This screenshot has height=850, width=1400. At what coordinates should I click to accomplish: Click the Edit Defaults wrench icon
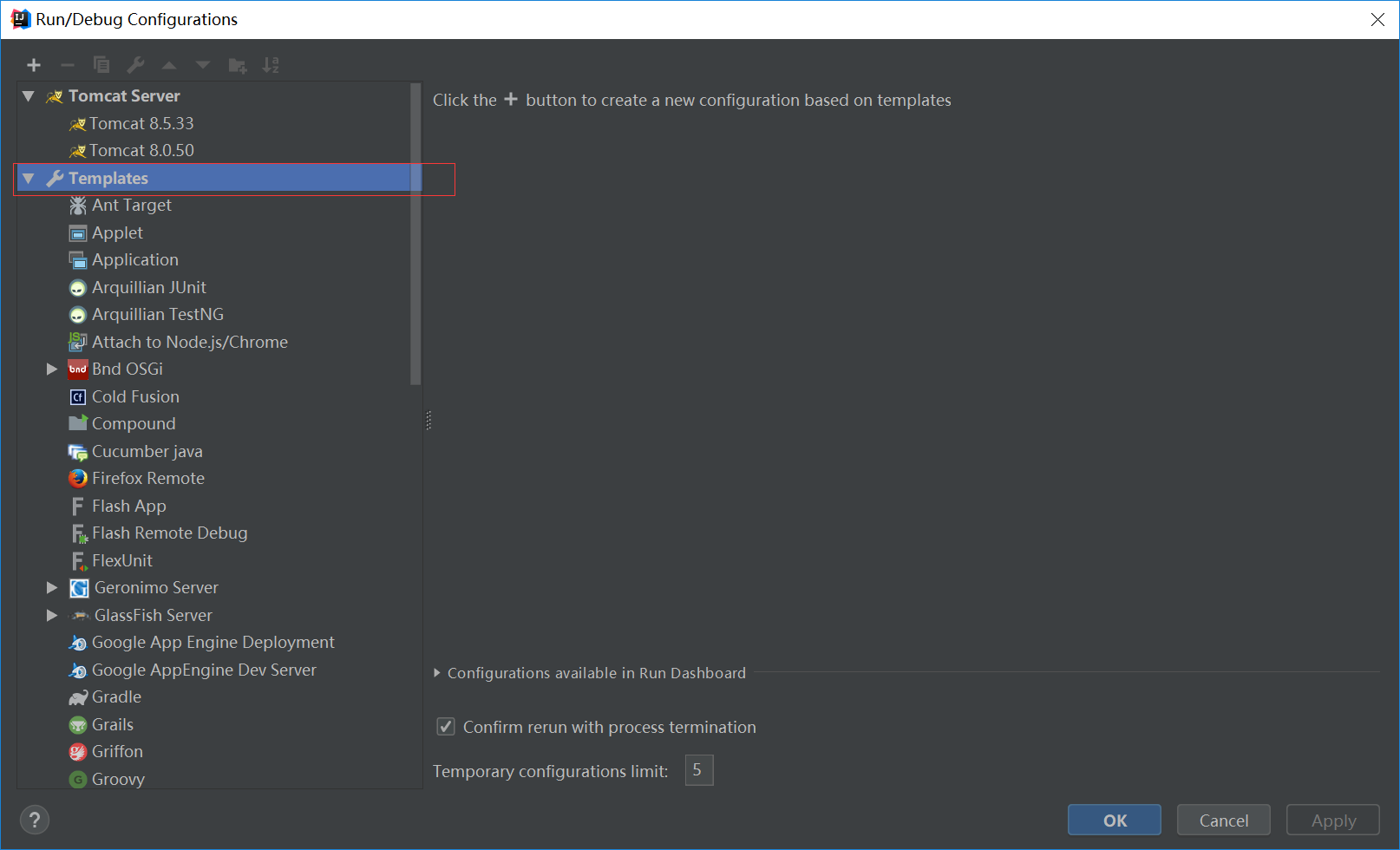point(135,65)
